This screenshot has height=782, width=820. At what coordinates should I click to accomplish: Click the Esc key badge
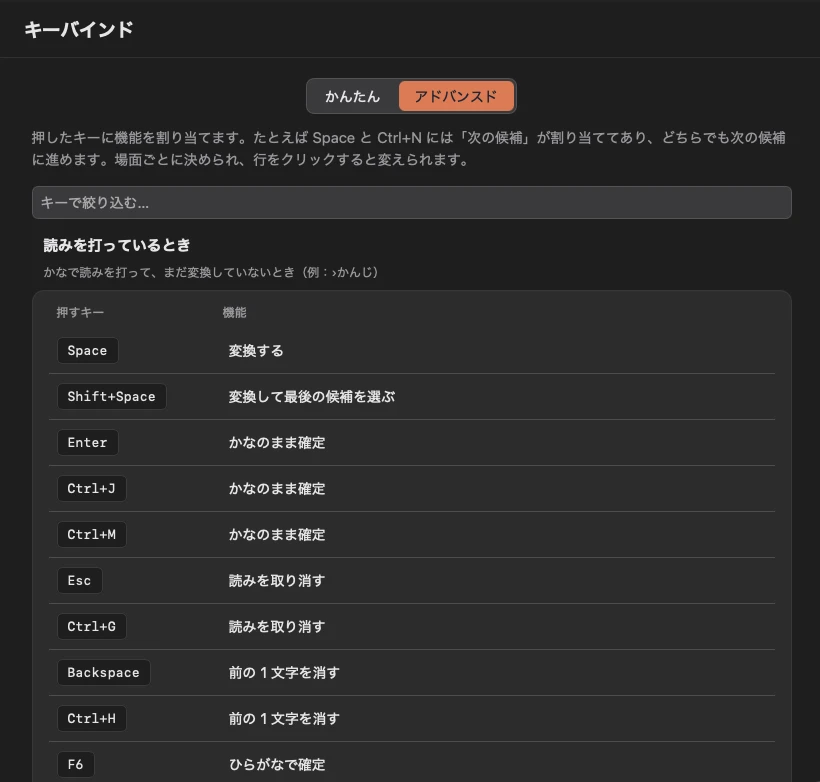click(79, 581)
